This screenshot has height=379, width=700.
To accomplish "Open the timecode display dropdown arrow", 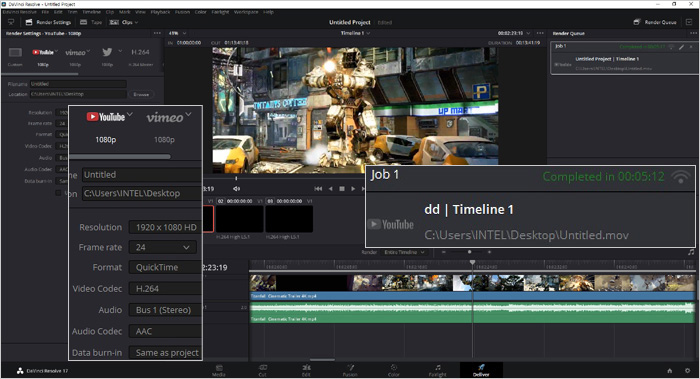I will pos(529,33).
